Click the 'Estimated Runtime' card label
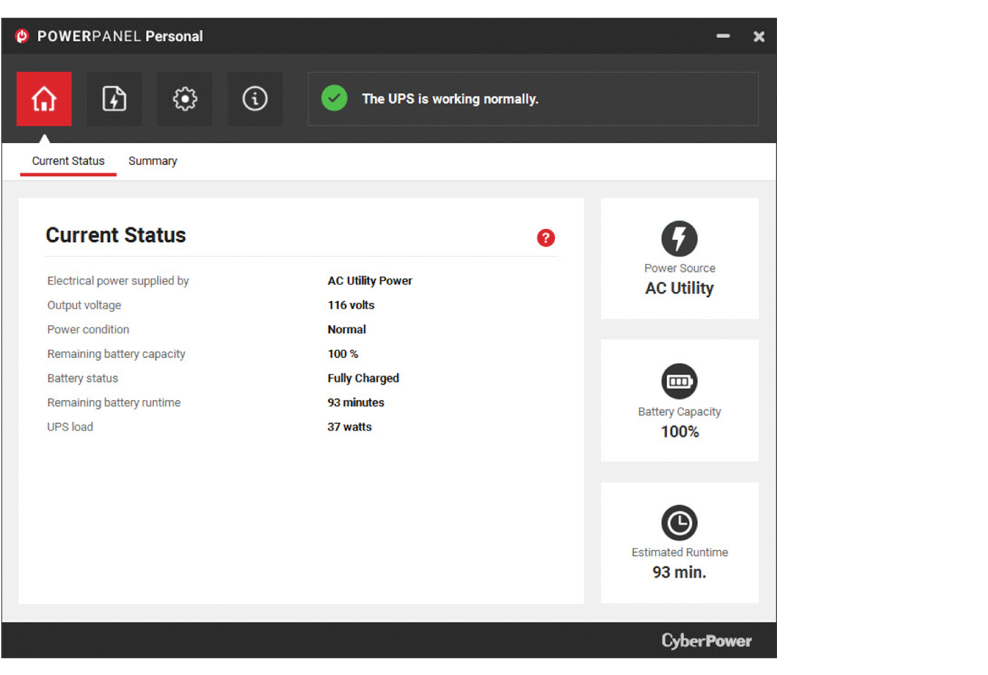The height and width of the screenshot is (675, 988). click(x=679, y=553)
